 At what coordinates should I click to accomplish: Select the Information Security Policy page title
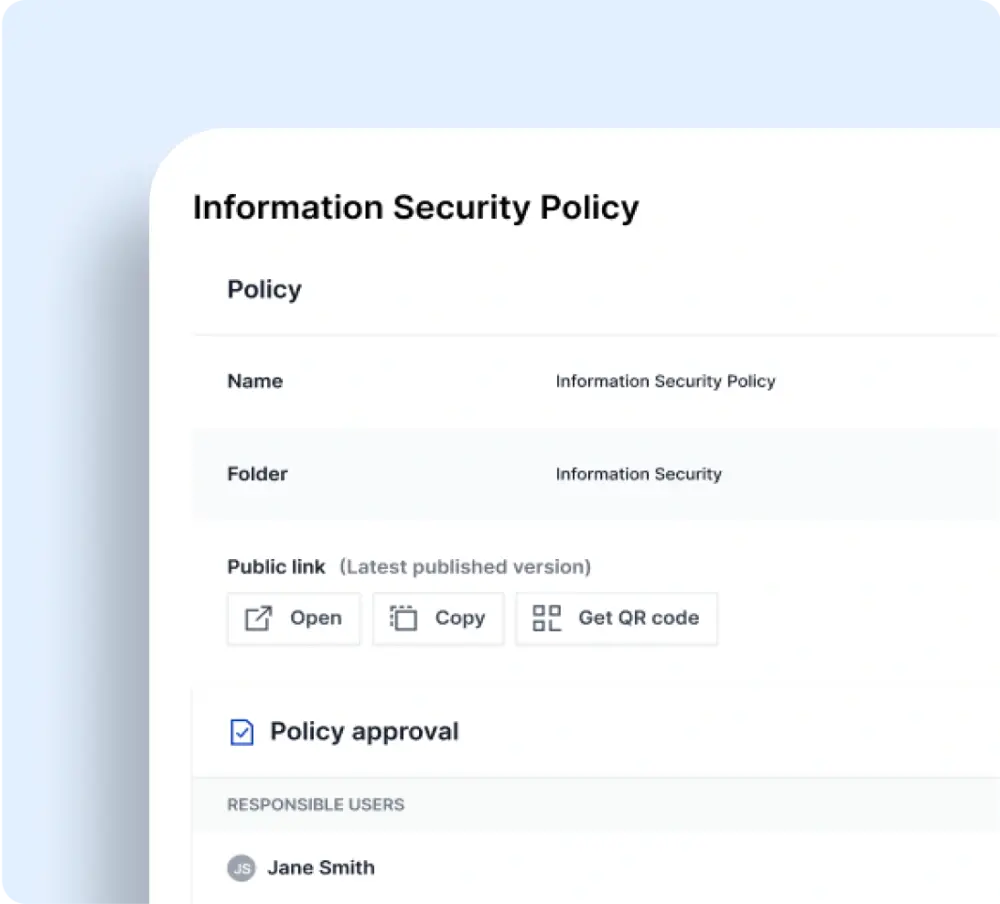(x=415, y=208)
